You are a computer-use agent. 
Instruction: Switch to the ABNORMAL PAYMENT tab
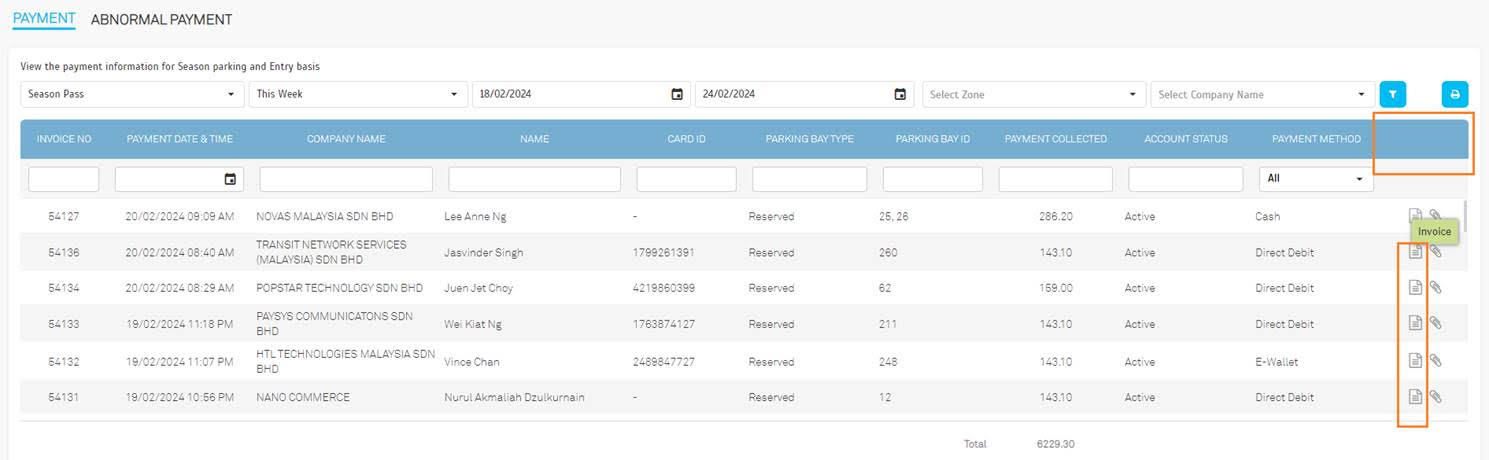[161, 19]
